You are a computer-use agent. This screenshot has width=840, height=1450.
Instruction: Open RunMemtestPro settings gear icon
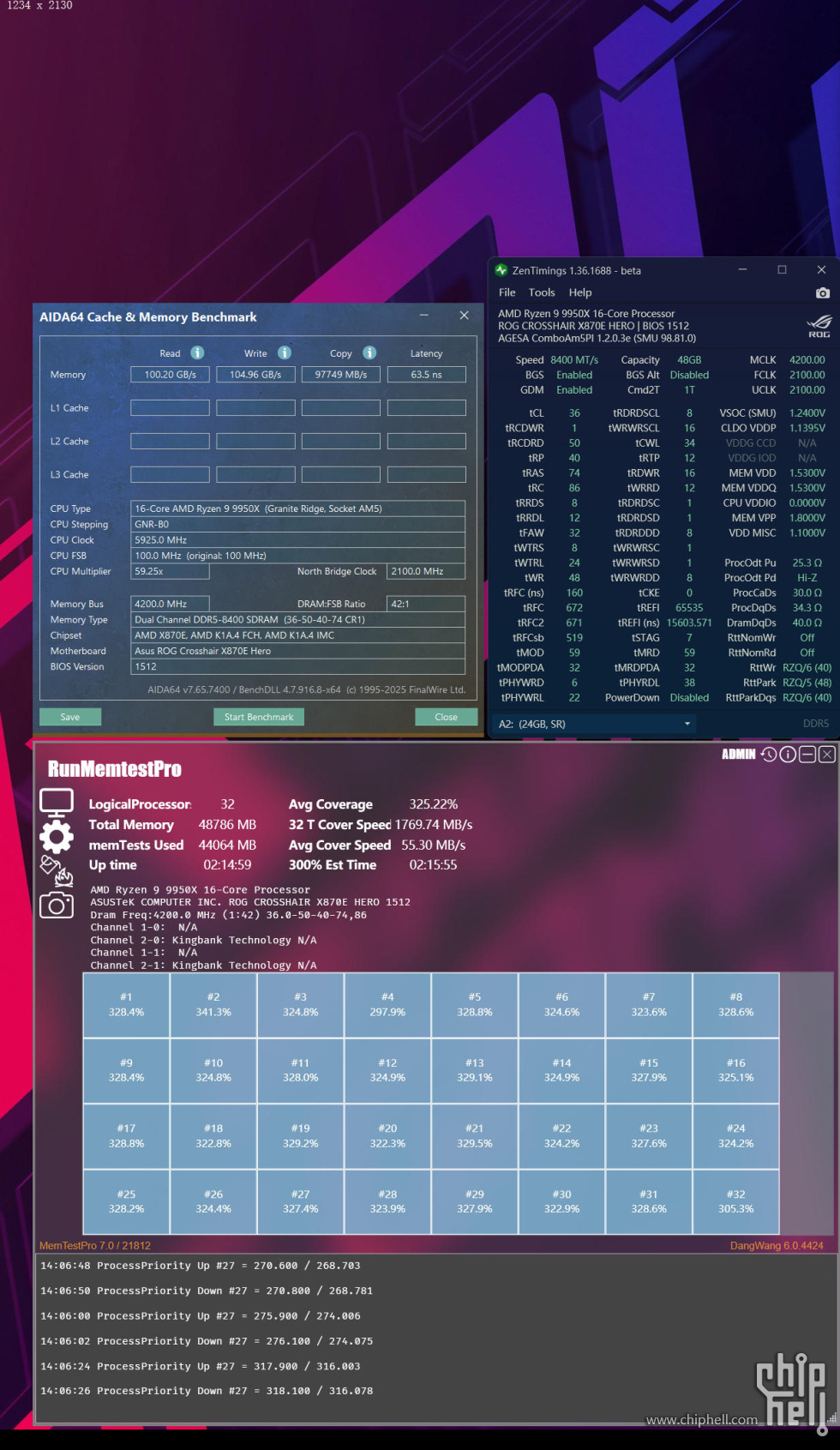click(x=57, y=836)
